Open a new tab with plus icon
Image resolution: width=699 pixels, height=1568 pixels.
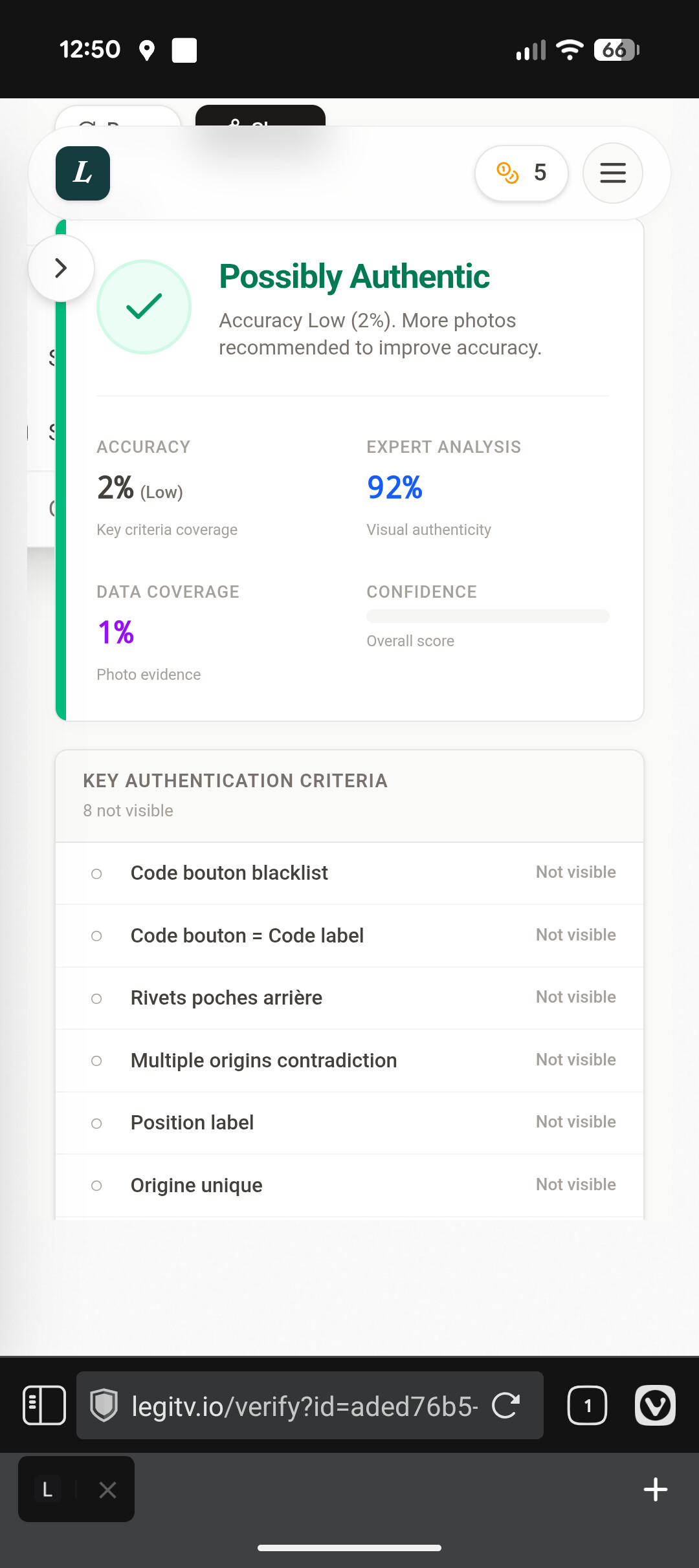click(655, 1489)
